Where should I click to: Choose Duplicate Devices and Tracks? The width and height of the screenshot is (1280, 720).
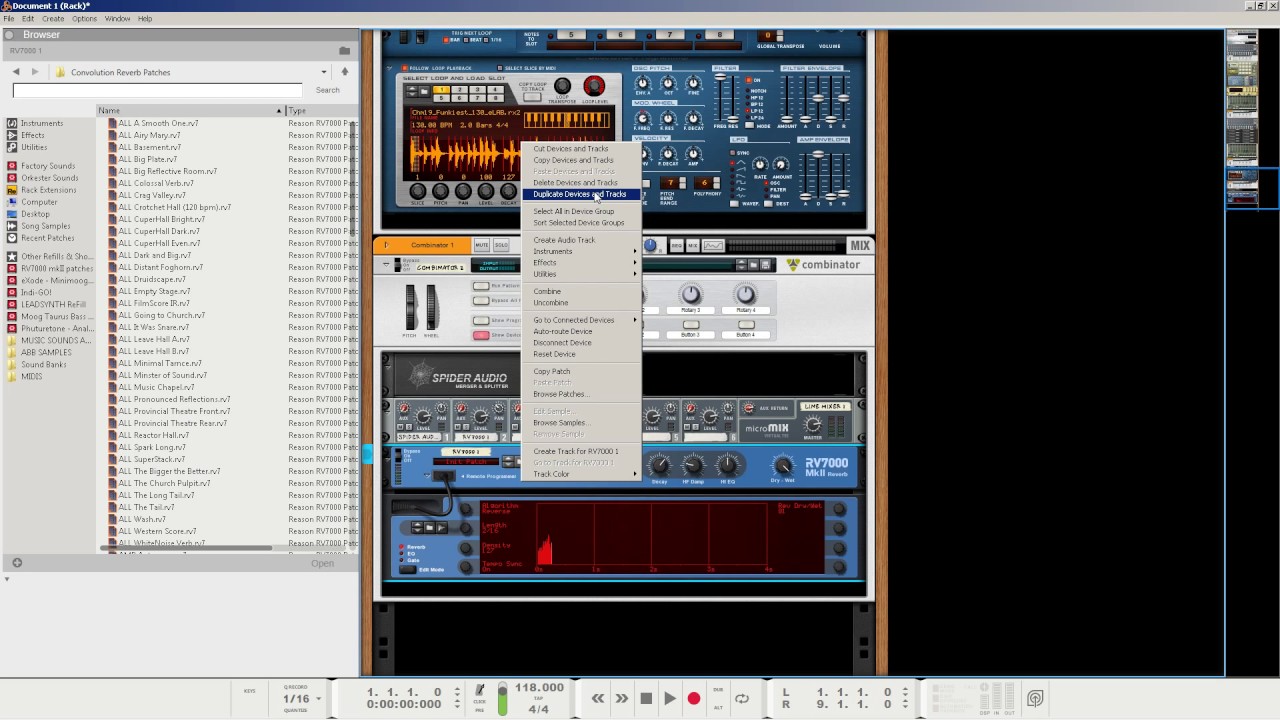tap(582, 194)
